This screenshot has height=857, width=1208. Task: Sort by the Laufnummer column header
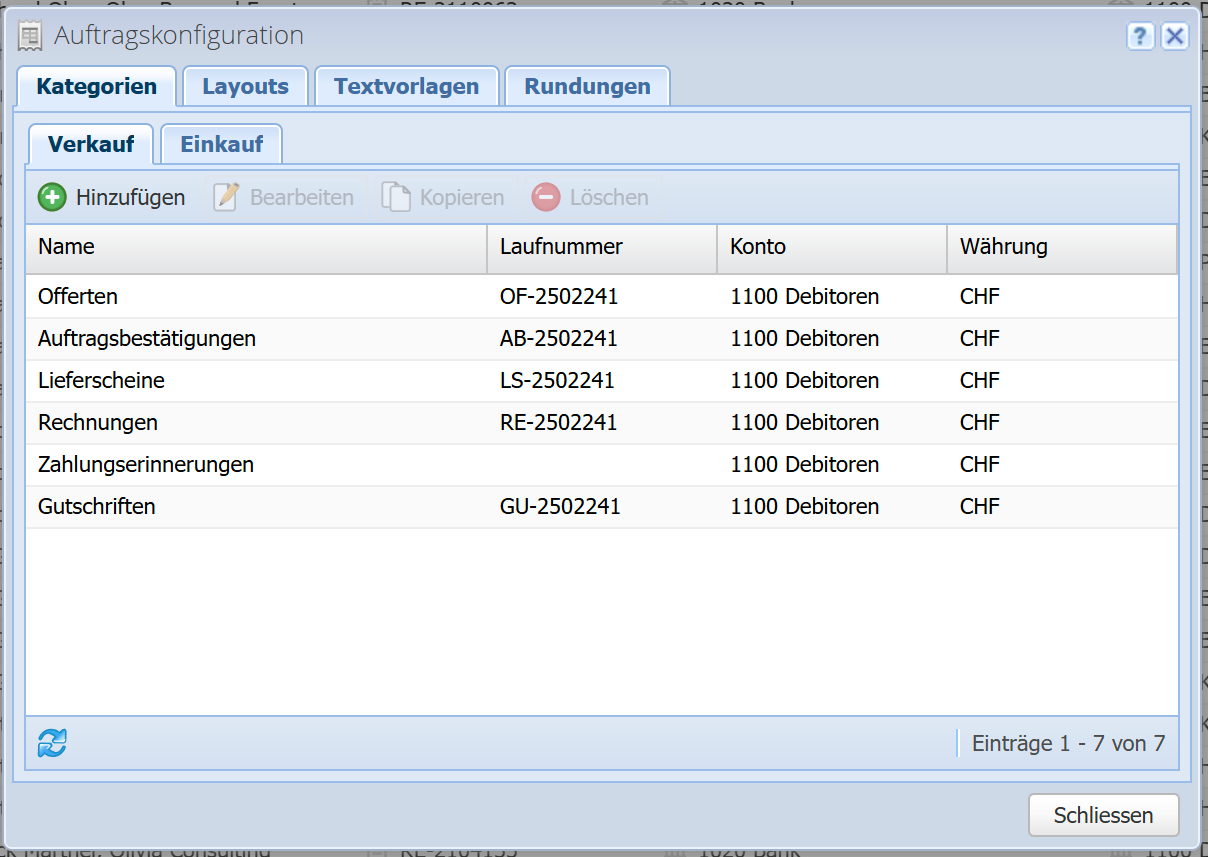[x=601, y=247]
